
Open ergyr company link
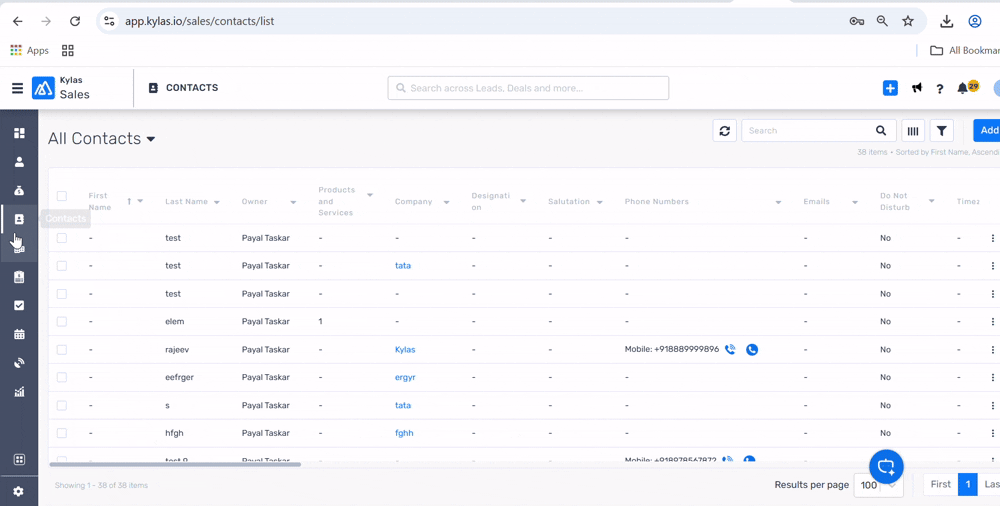click(405, 378)
